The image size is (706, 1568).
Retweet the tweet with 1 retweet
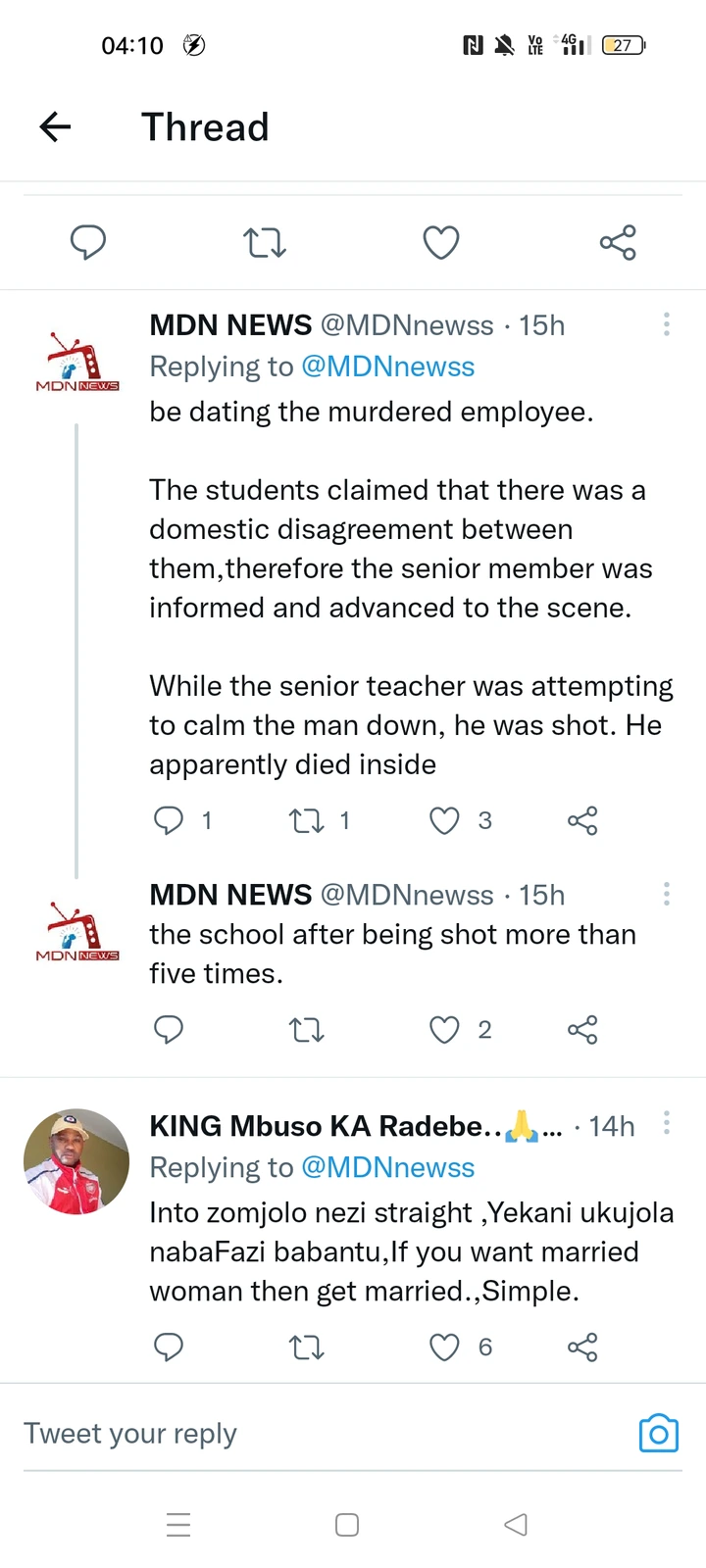click(307, 820)
